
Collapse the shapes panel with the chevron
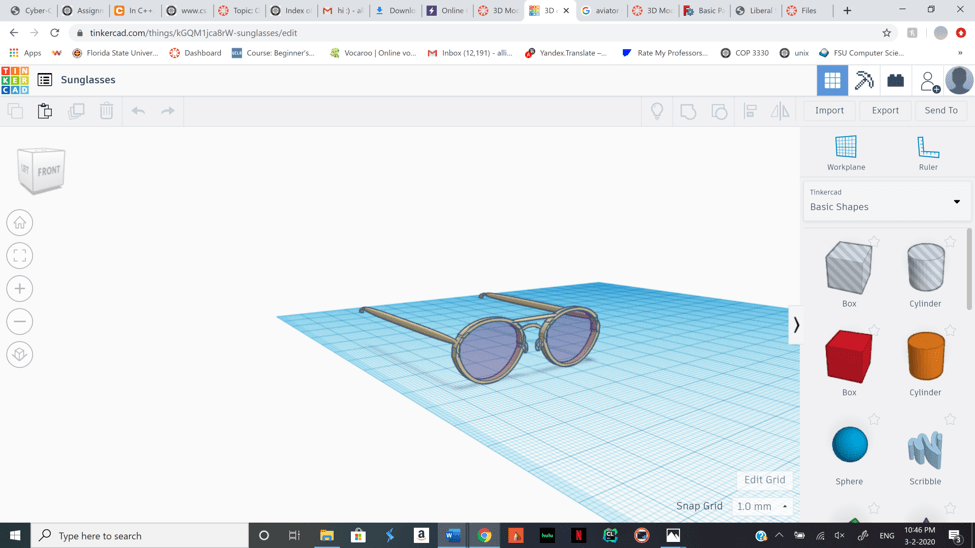click(796, 325)
